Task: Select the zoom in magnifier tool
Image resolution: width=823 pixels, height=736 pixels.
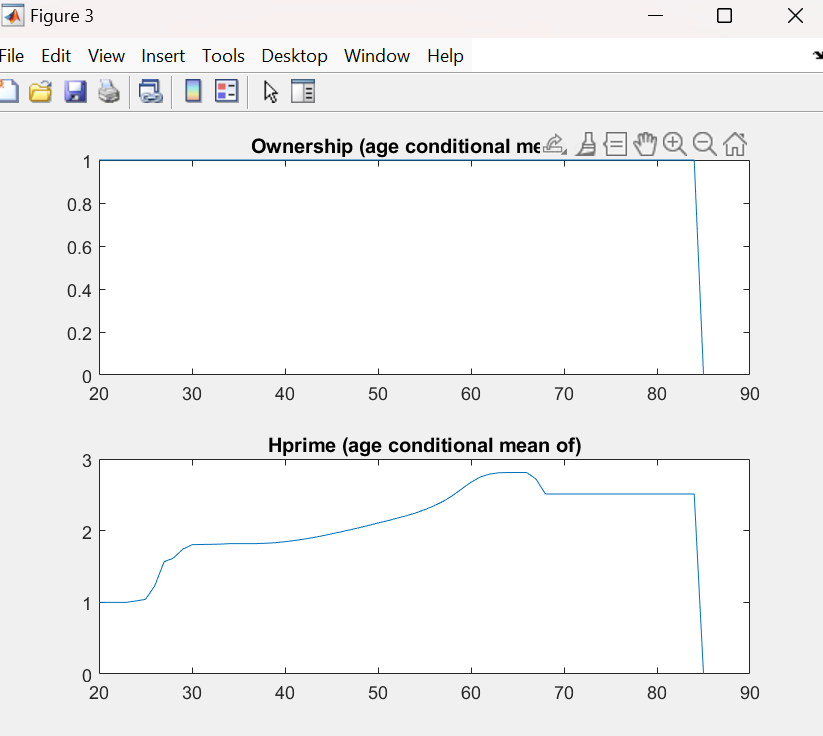Action: [674, 144]
